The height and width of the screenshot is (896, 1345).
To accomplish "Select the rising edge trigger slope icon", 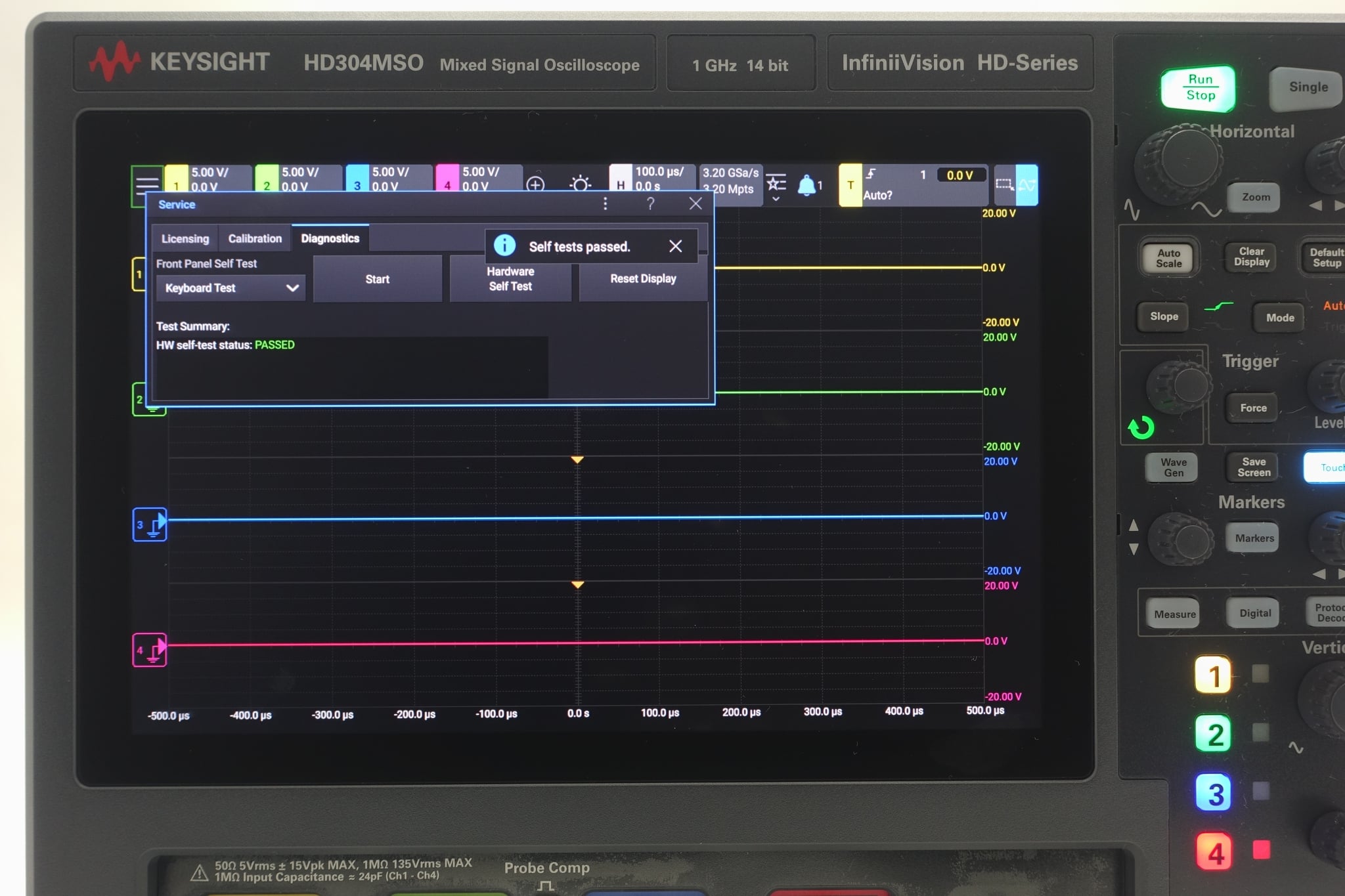I will [871, 174].
